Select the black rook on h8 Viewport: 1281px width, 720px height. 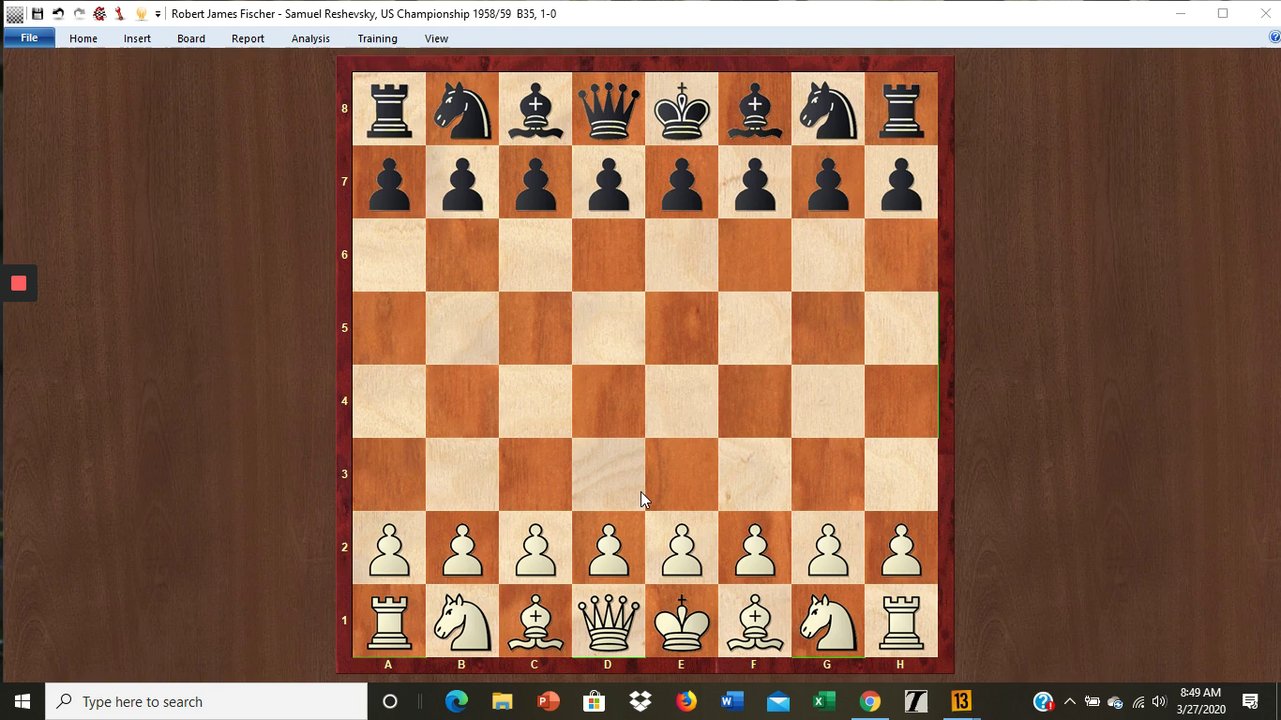[x=901, y=109]
